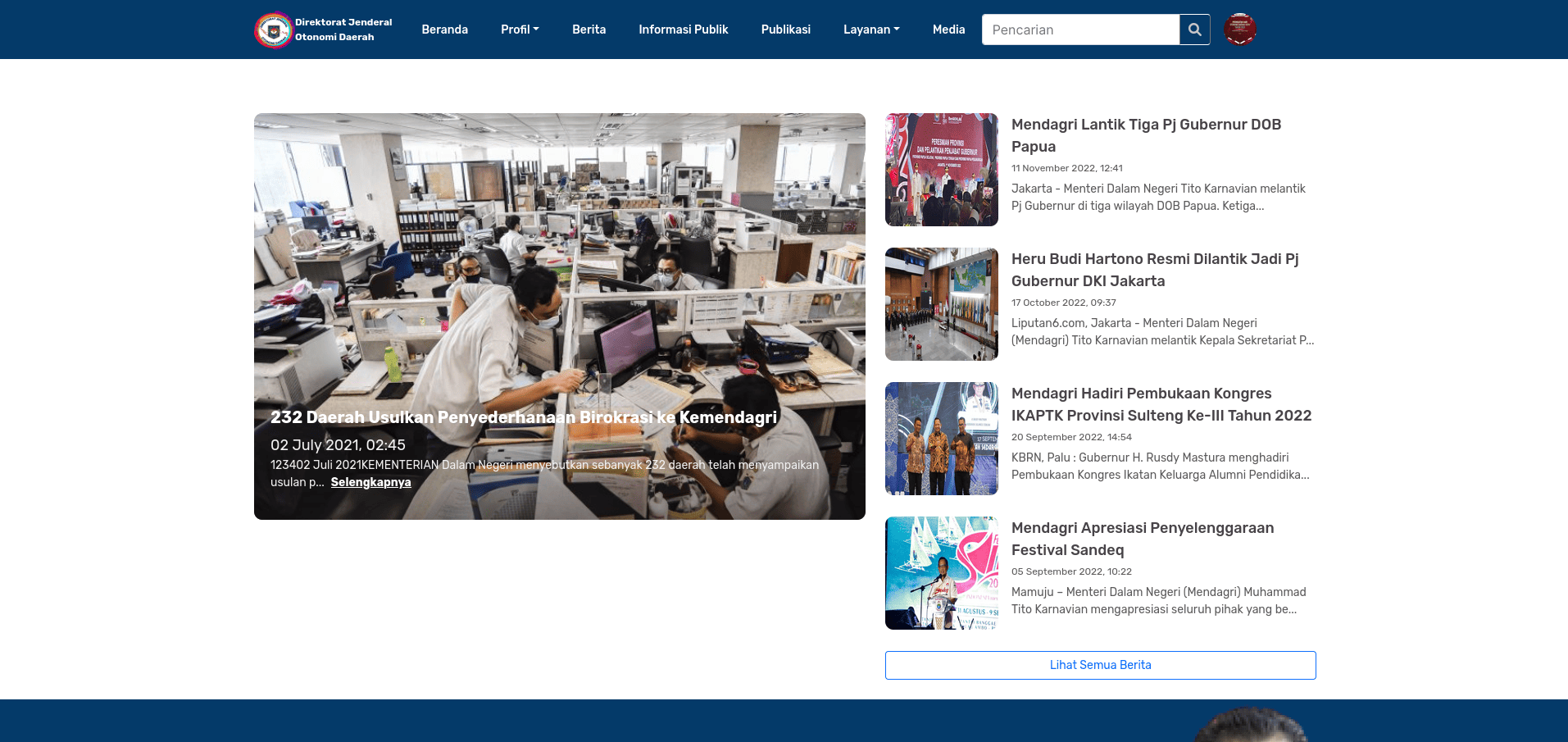Open Mendagri Lantik Tiga Pj Gubernur headline

[x=1146, y=135]
